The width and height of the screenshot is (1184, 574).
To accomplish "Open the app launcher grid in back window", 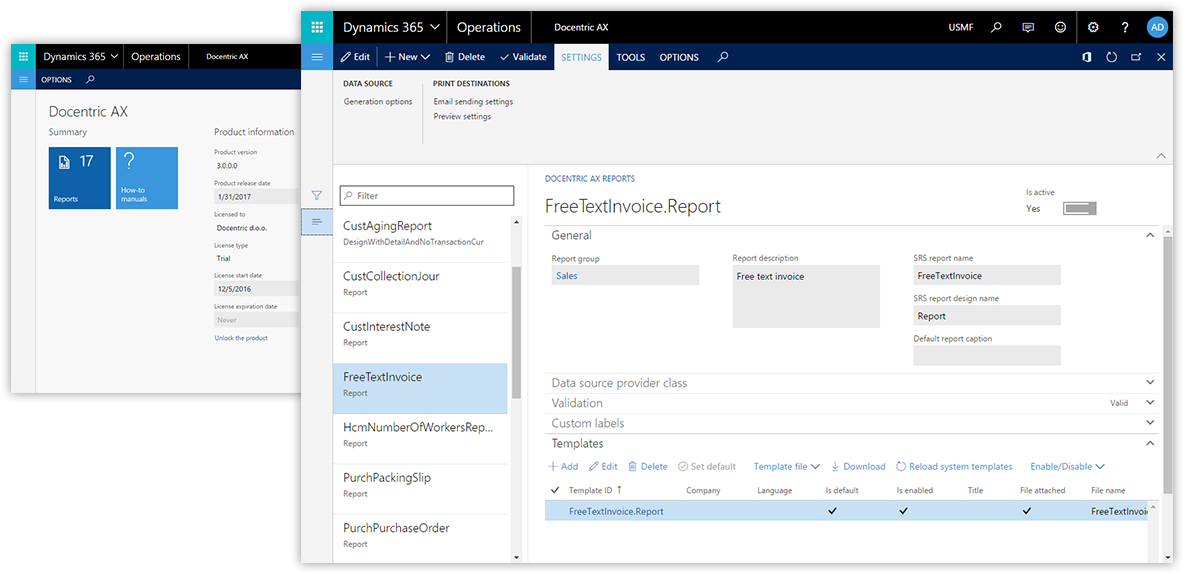I will tap(23, 57).
